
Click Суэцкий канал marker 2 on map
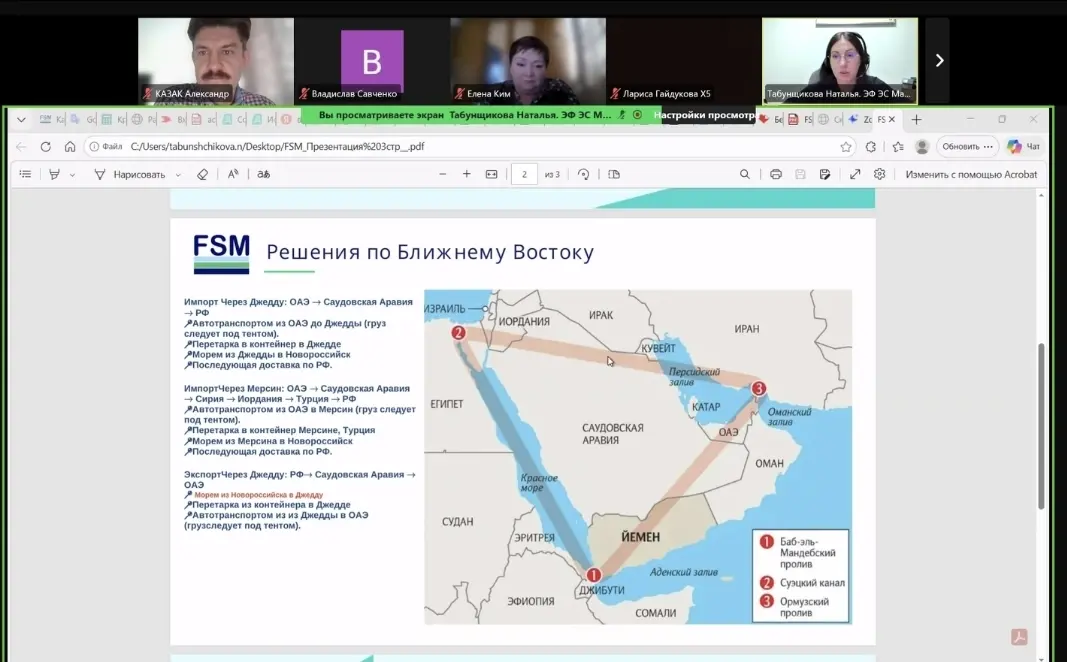click(x=458, y=333)
